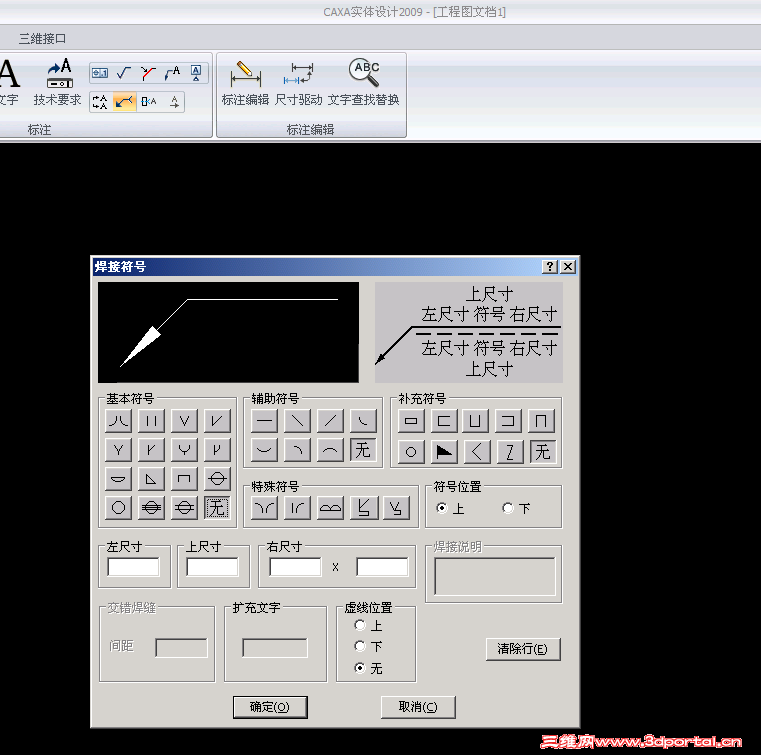This screenshot has height=755, width=761.
Task: Pick the half-oval backing weld symbol
Action: pos(118,479)
